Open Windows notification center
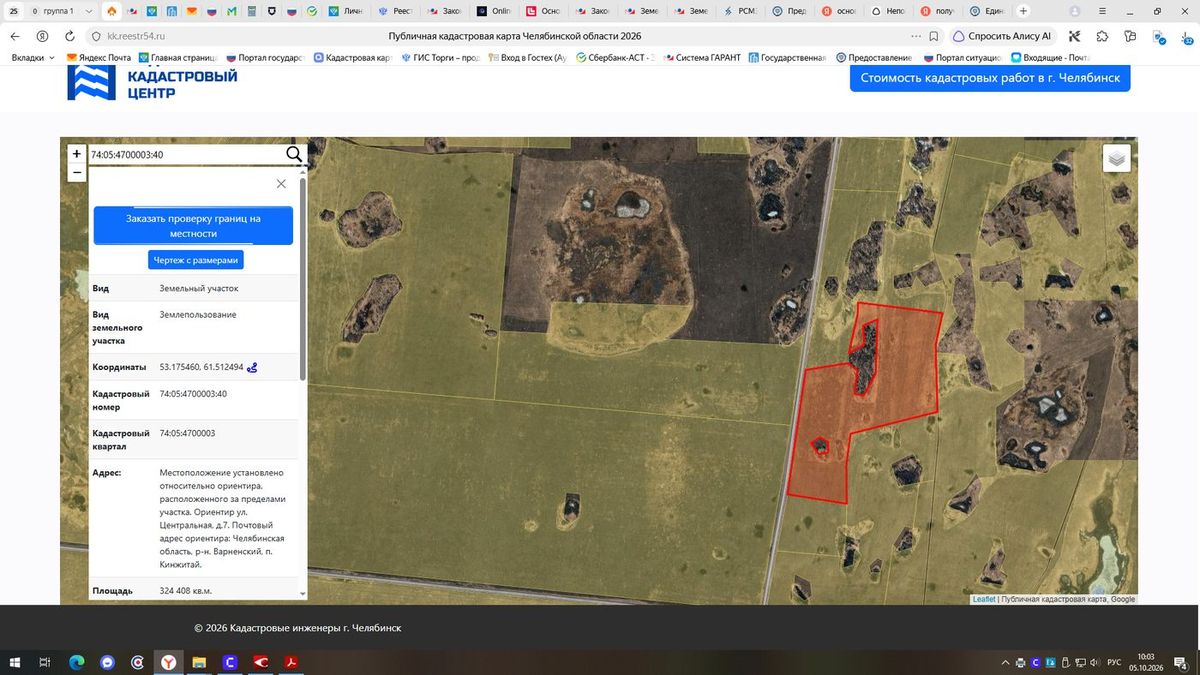This screenshot has height=675, width=1200. 1182,662
